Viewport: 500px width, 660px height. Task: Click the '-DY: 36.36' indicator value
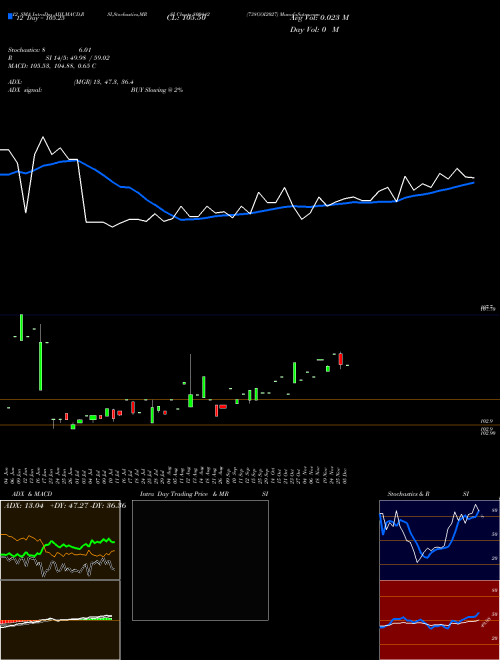coord(108,506)
